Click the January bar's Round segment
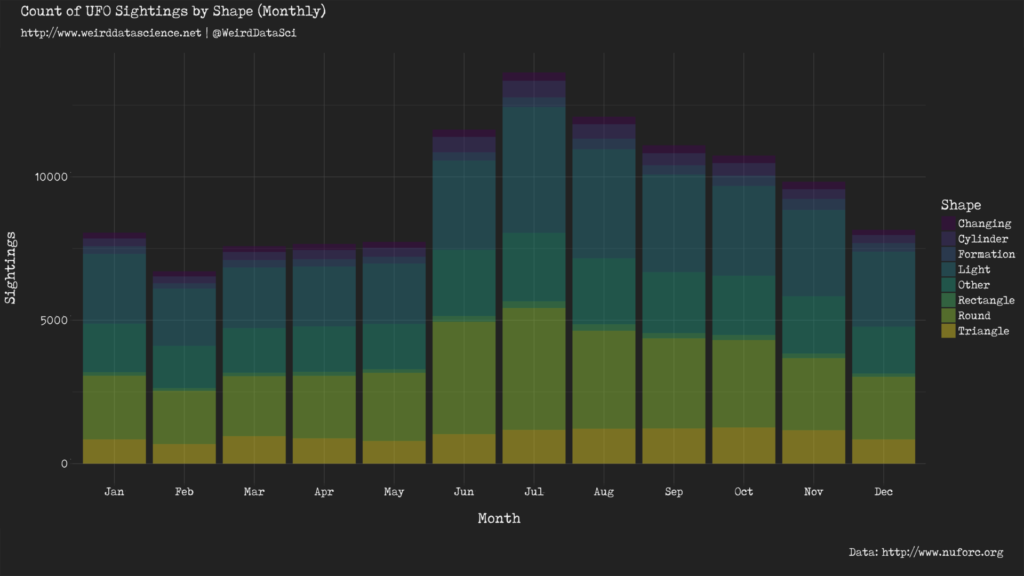1024x576 pixels. [x=114, y=408]
